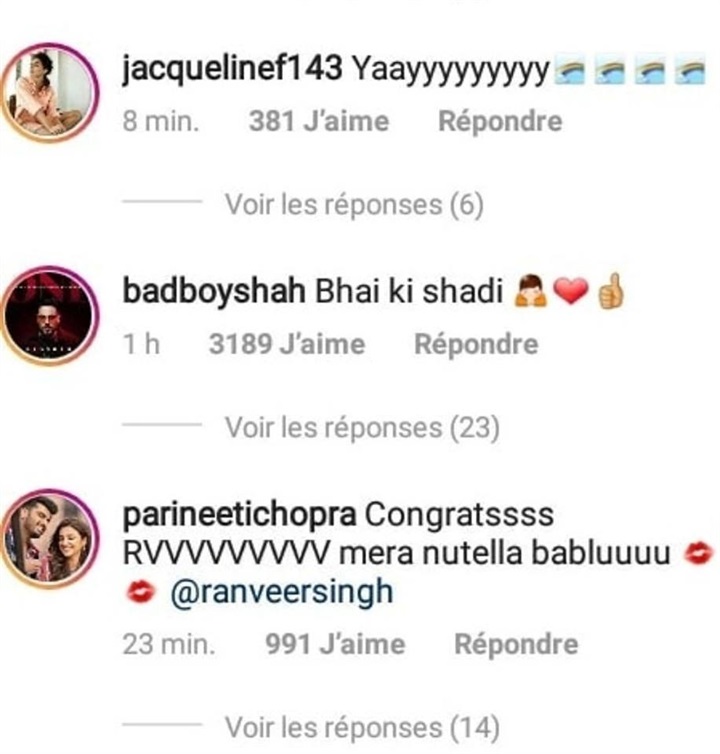Image resolution: width=720 pixels, height=754 pixels.
Task: Tap the @ranveersingh mention
Action: [x=282, y=592]
